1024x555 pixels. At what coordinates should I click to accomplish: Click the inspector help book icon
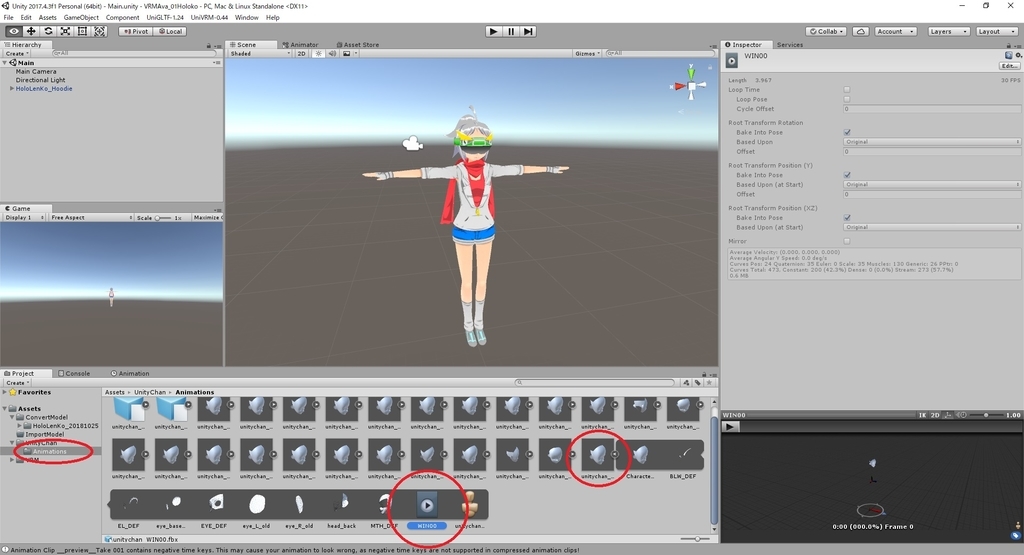(1009, 56)
